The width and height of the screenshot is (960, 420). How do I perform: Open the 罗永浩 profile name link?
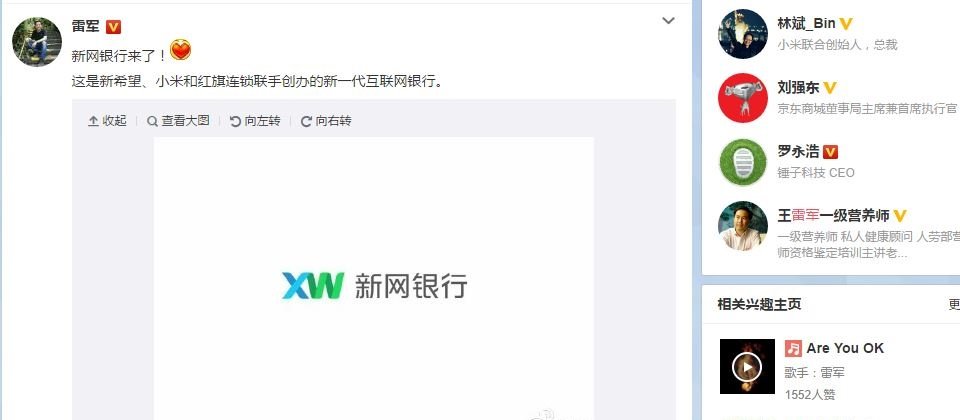(798, 151)
